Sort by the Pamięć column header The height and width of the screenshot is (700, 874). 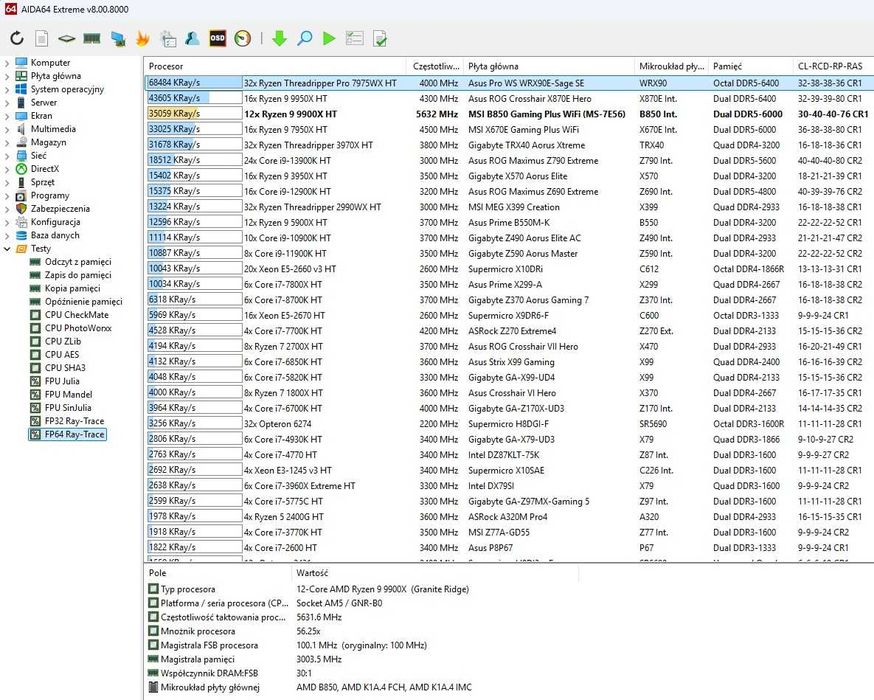coord(750,66)
